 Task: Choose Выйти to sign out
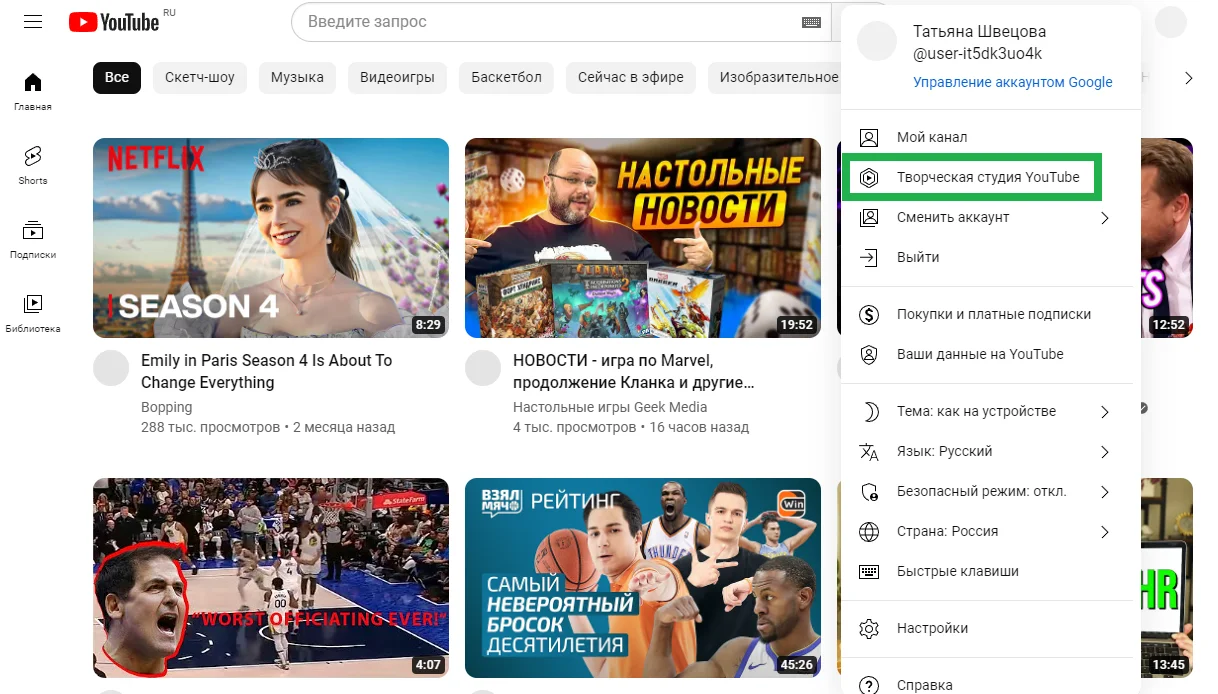[917, 257]
